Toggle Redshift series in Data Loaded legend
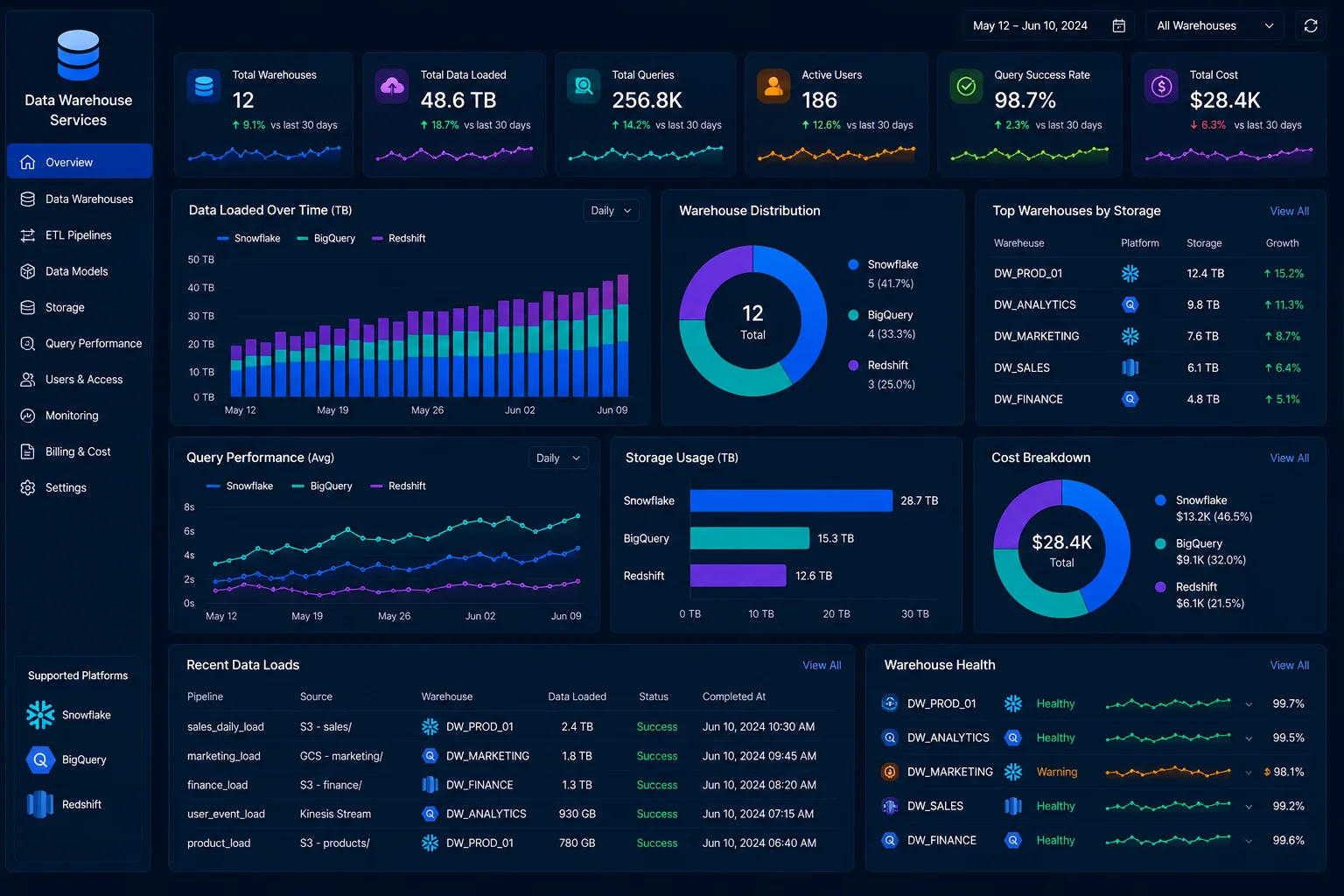The image size is (1344, 896). click(398, 238)
